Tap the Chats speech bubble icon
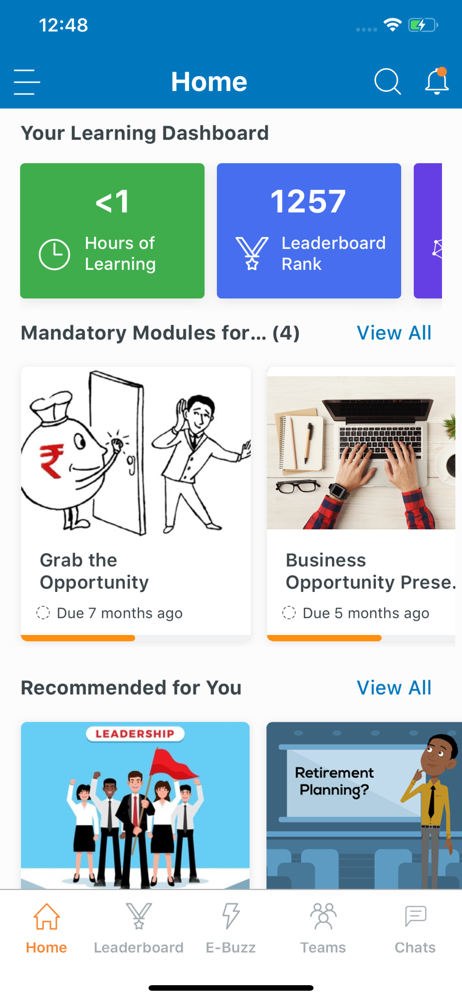Image resolution: width=462 pixels, height=1000 pixels. tap(415, 916)
